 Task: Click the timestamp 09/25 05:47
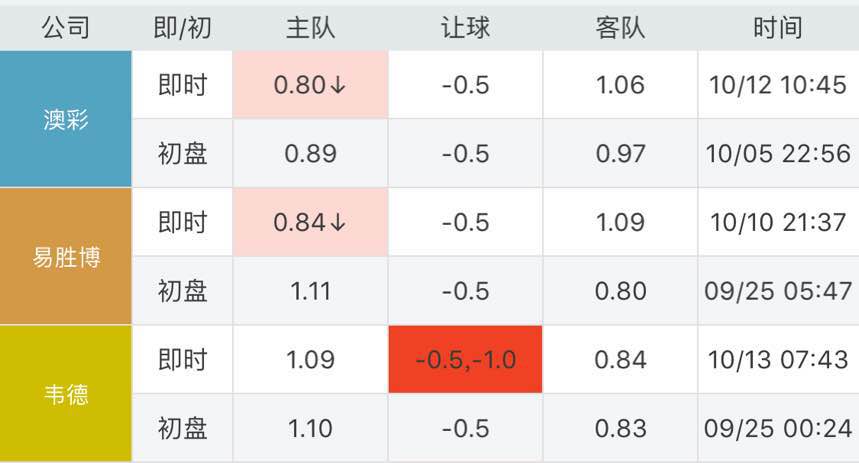coord(778,291)
